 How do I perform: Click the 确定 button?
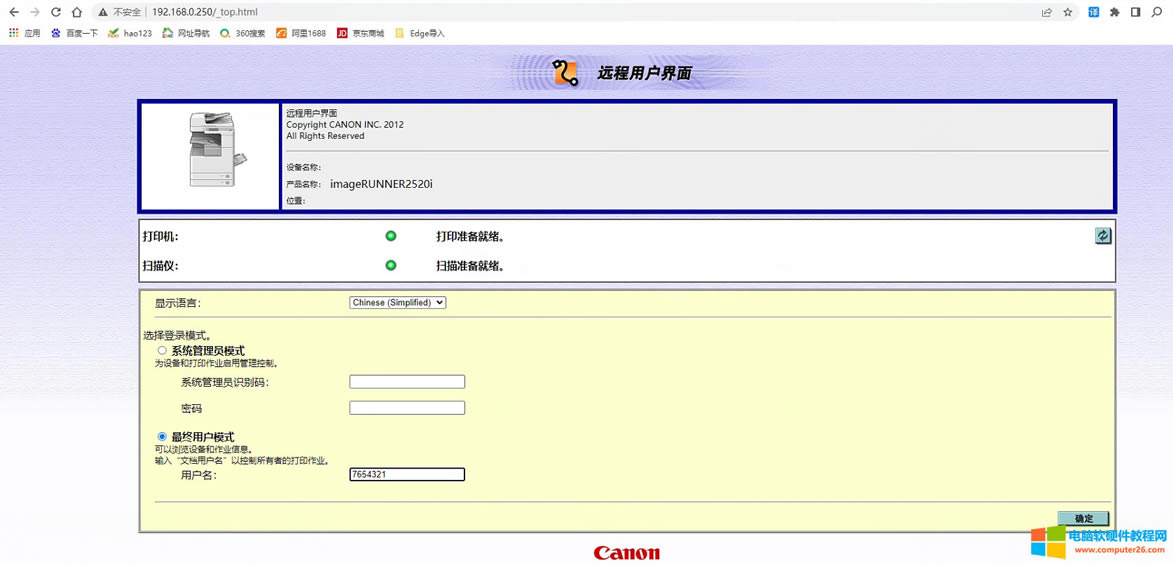1084,519
